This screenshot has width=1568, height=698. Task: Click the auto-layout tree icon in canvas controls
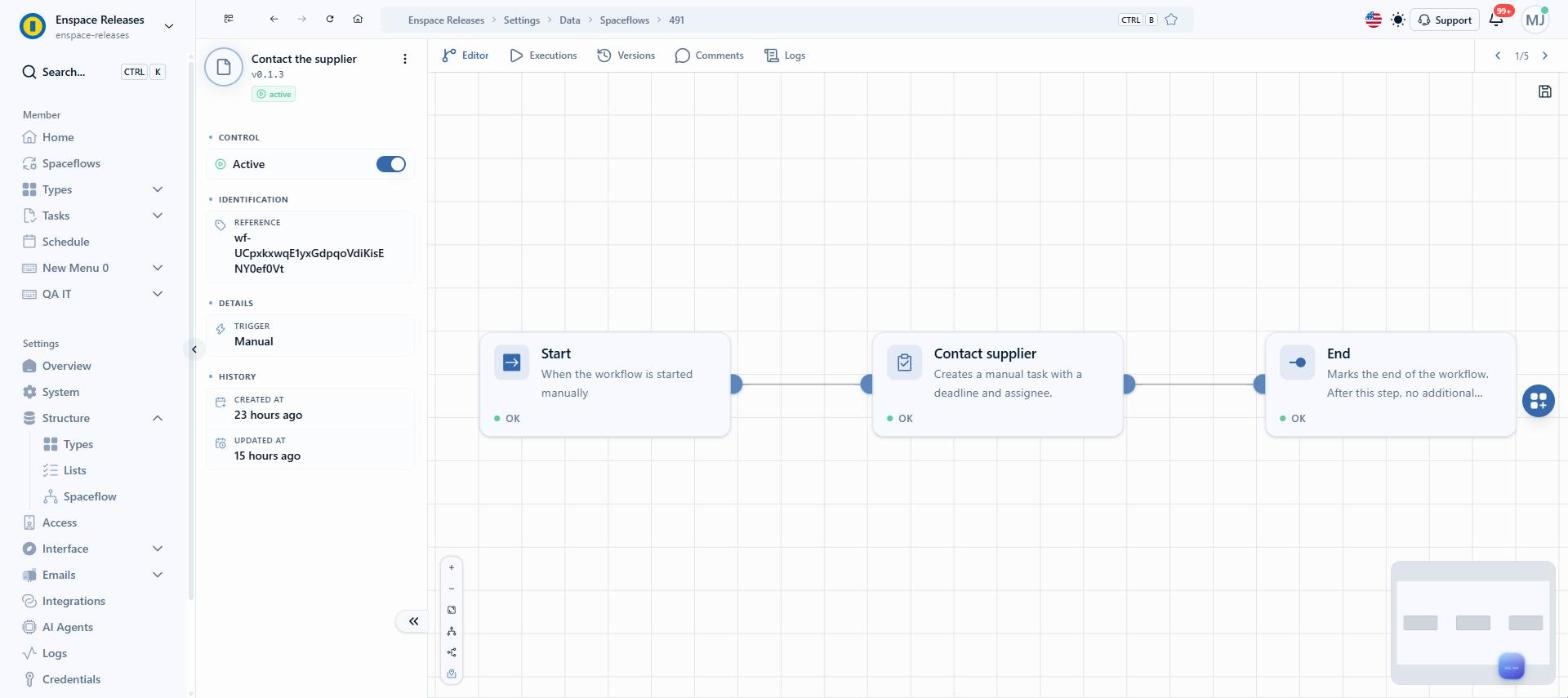pyautogui.click(x=451, y=631)
